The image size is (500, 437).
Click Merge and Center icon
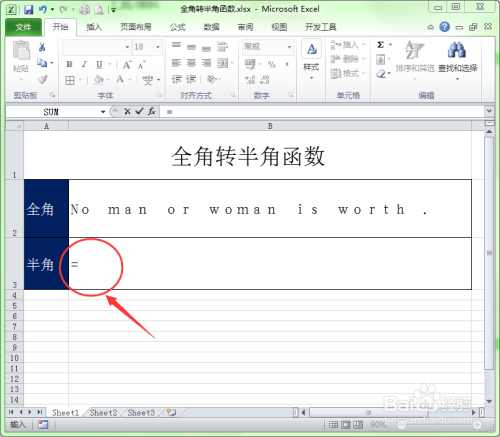pos(223,63)
